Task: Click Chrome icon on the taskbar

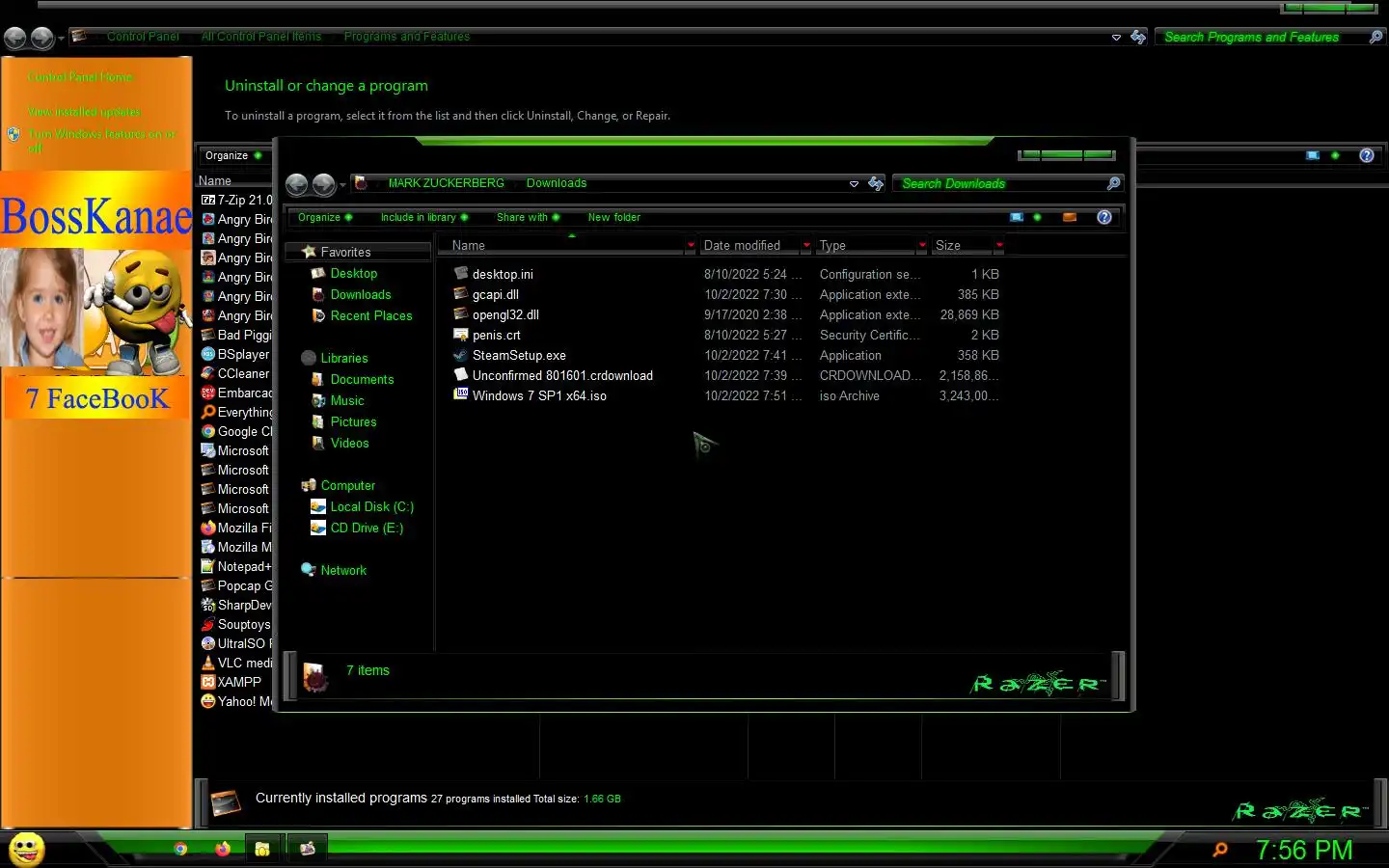Action: (180, 849)
